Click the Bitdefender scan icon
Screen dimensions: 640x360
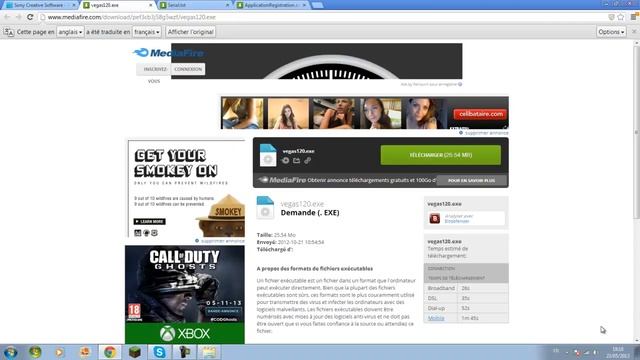435,218
